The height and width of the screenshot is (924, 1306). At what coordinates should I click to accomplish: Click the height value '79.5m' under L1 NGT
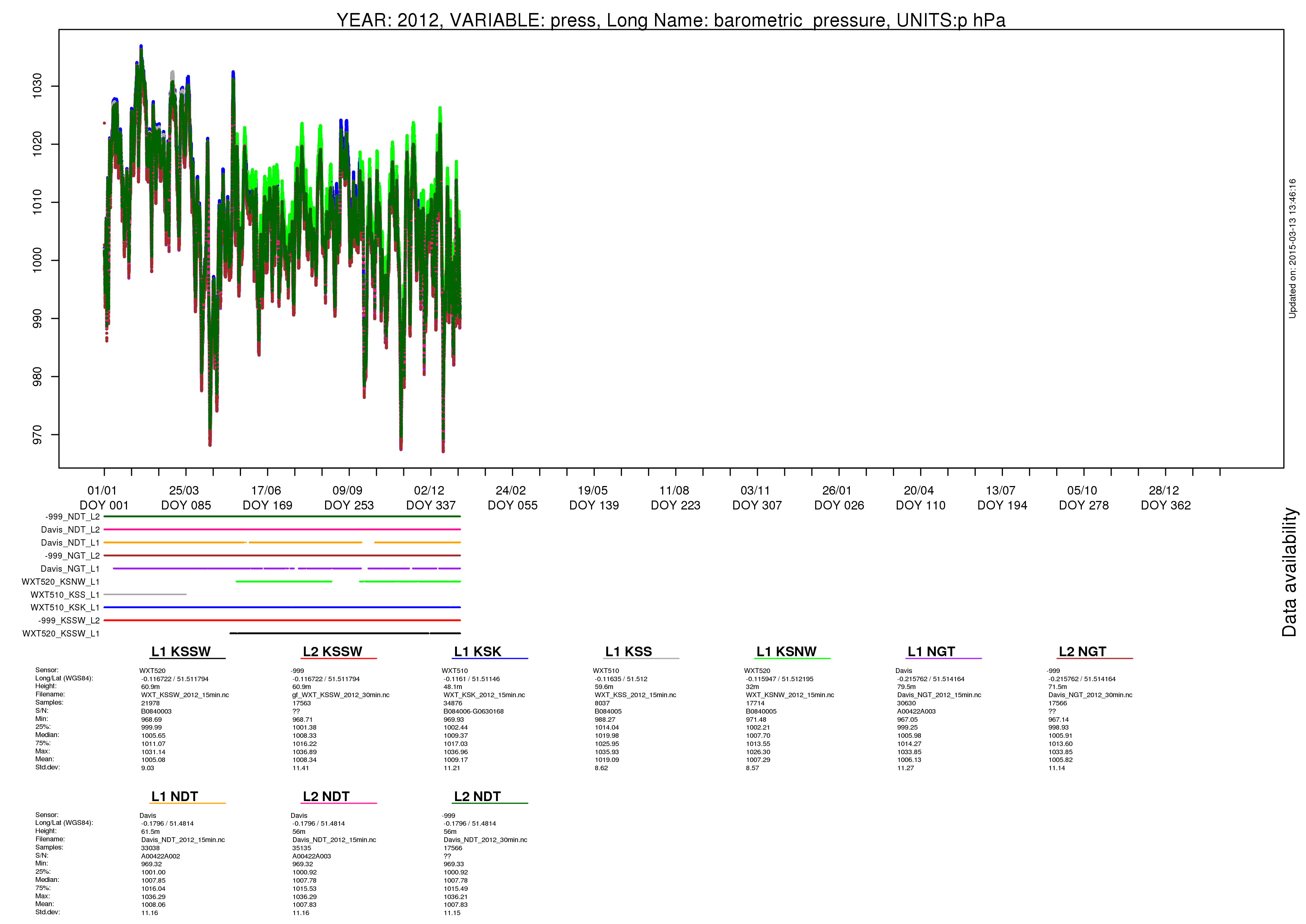point(907,687)
